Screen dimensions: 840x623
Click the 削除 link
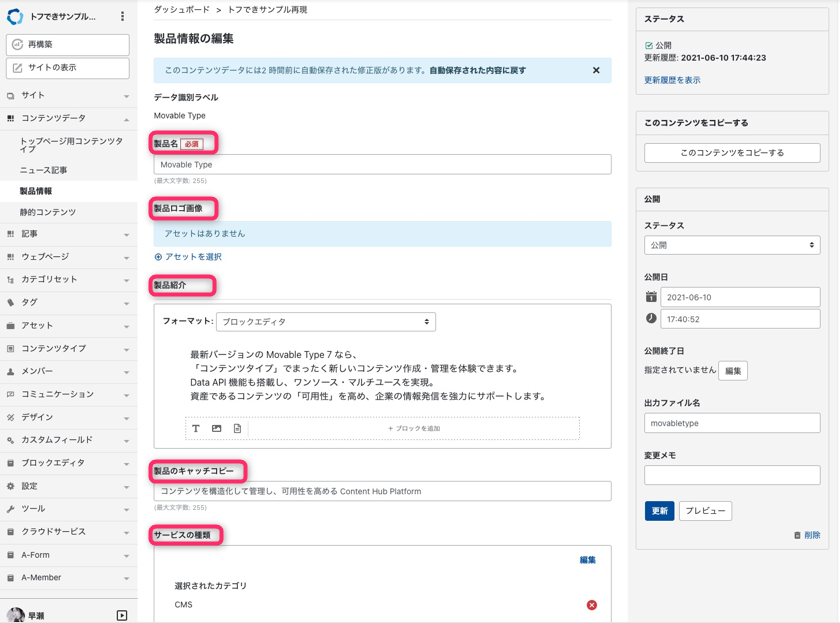click(807, 535)
